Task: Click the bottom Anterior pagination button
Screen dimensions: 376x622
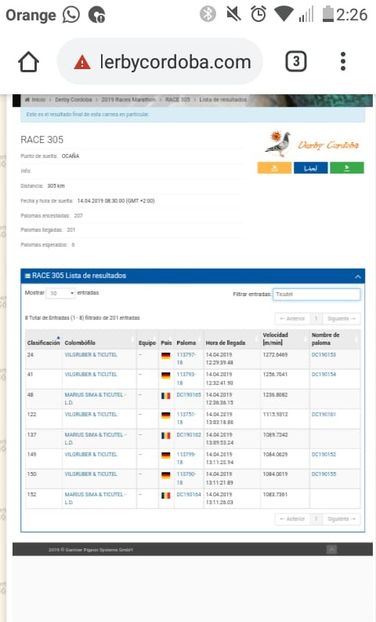Action: pos(292,519)
